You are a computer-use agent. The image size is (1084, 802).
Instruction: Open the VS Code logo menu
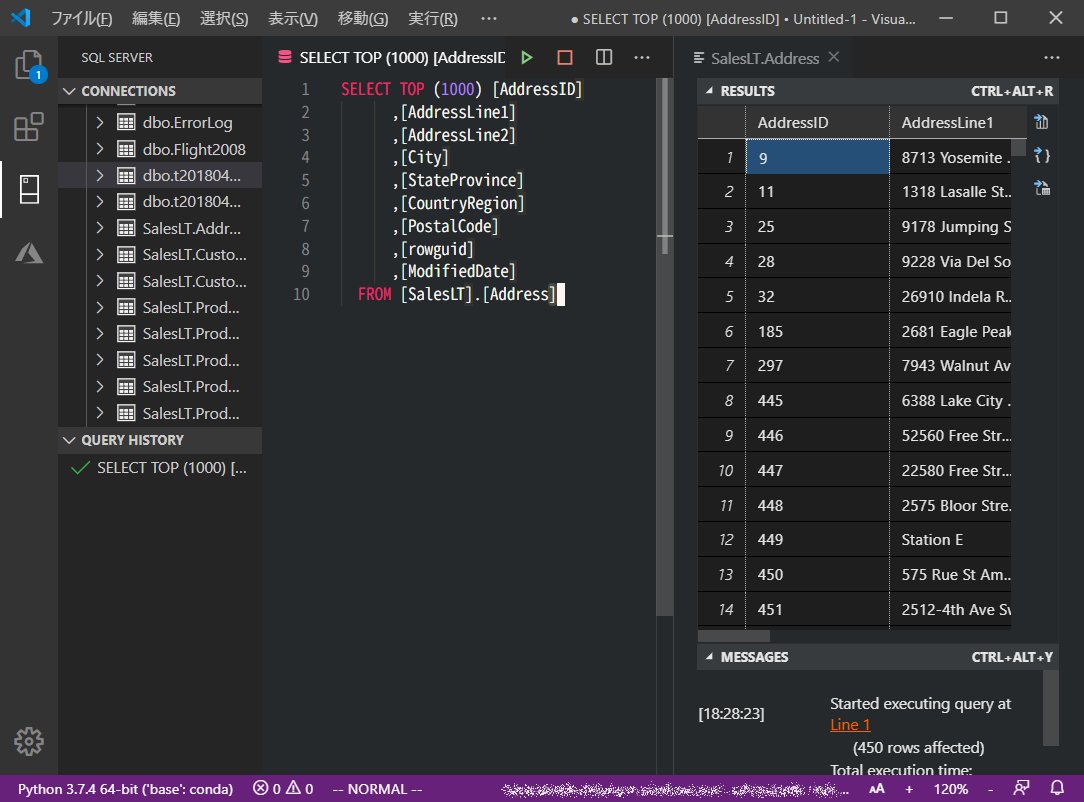(21, 17)
